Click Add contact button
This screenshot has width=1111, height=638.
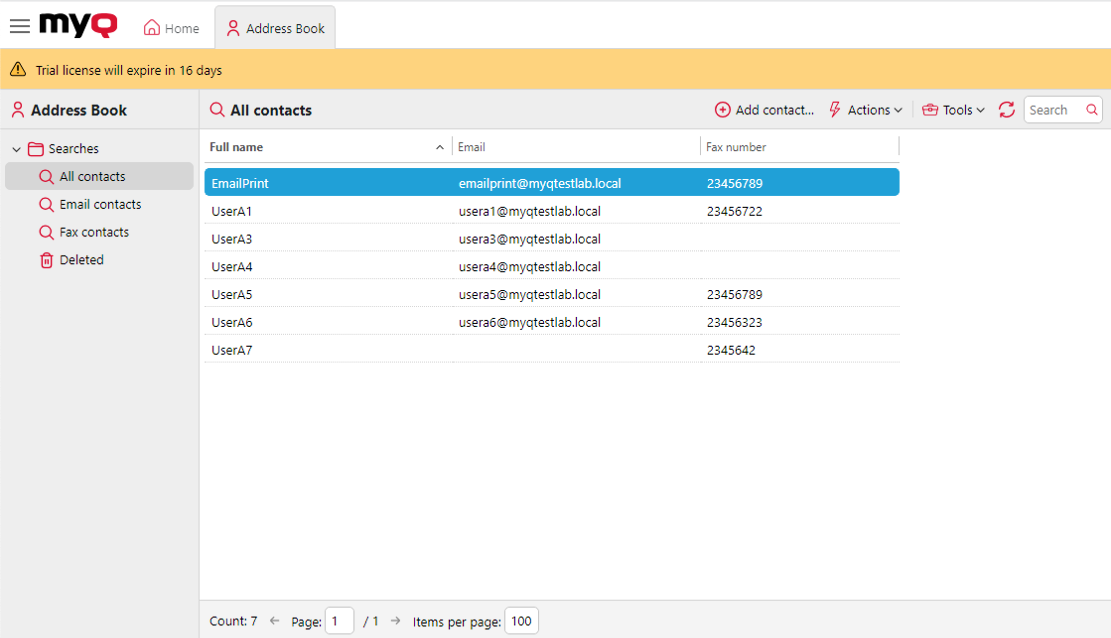764,110
